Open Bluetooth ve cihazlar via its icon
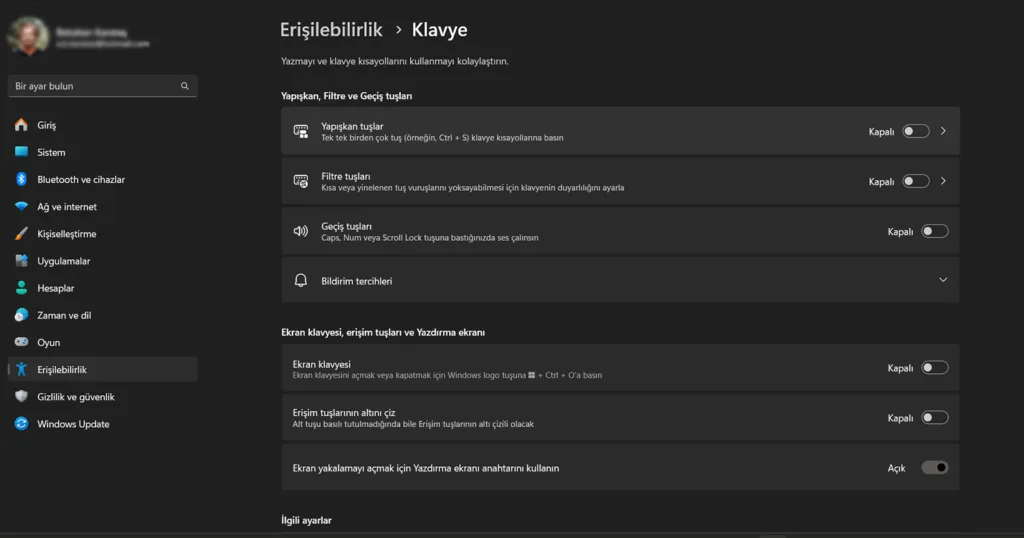The height and width of the screenshot is (538, 1024). coord(21,180)
